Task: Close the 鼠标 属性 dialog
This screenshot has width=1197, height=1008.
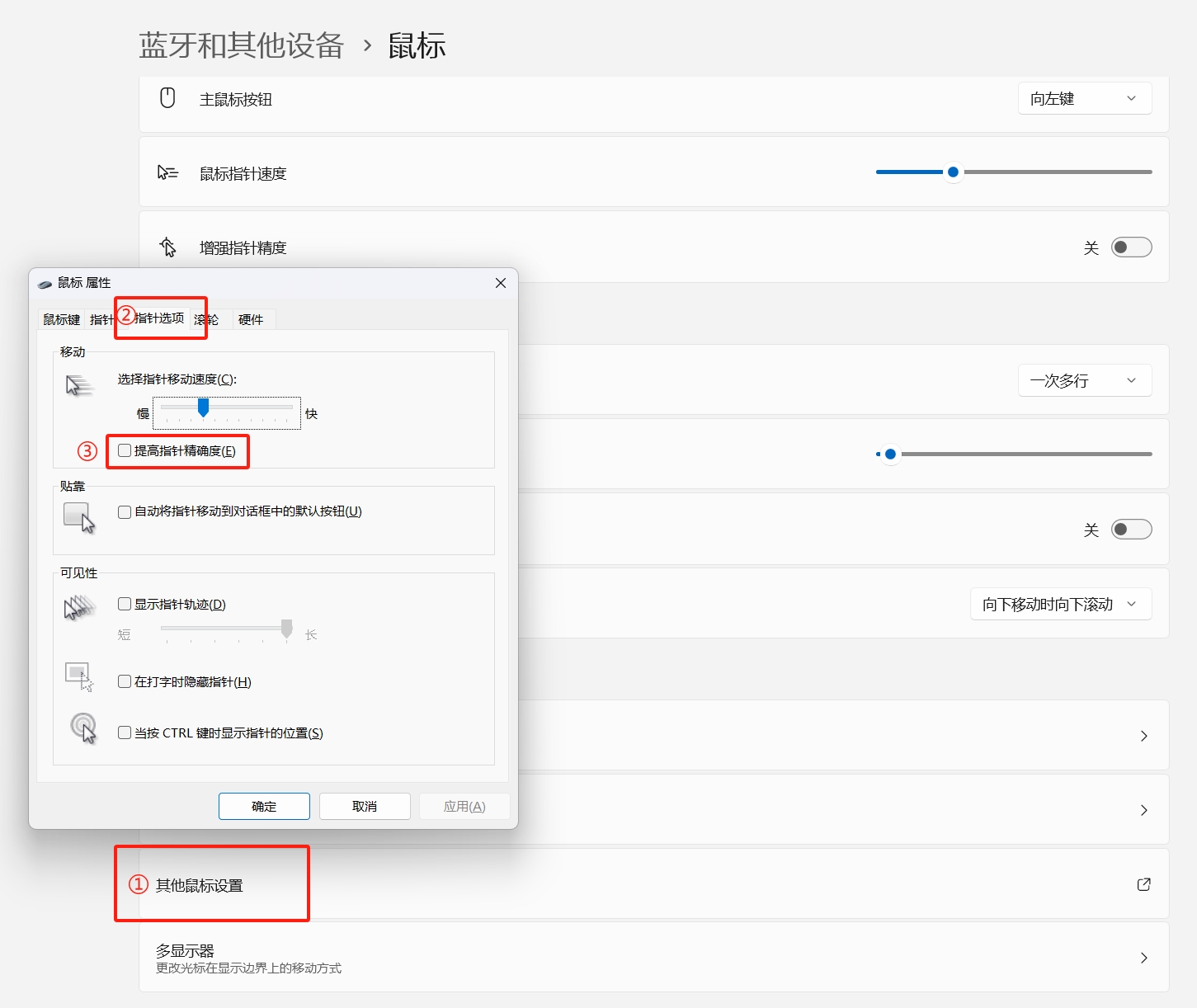Action: [x=500, y=283]
